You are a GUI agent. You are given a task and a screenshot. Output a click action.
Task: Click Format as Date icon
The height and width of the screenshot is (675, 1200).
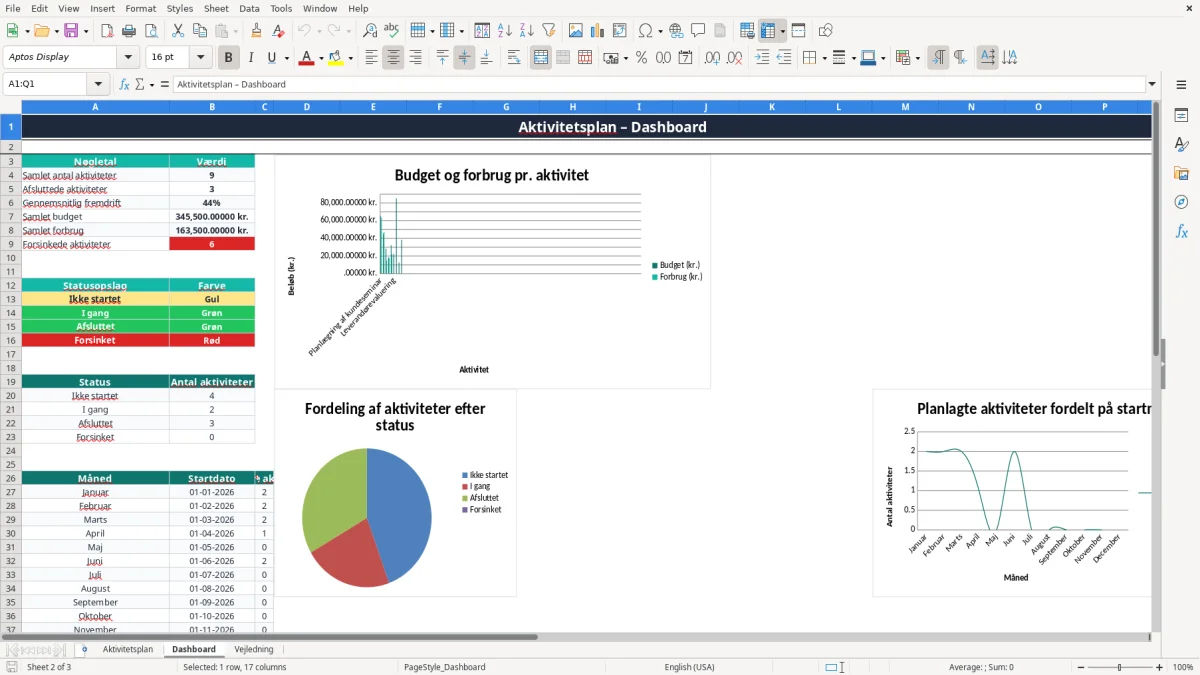click(x=686, y=58)
